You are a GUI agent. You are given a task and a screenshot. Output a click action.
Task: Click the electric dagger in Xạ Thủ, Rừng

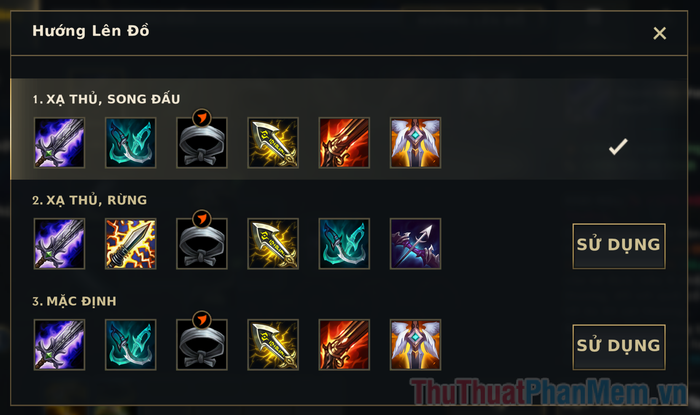click(x=130, y=244)
